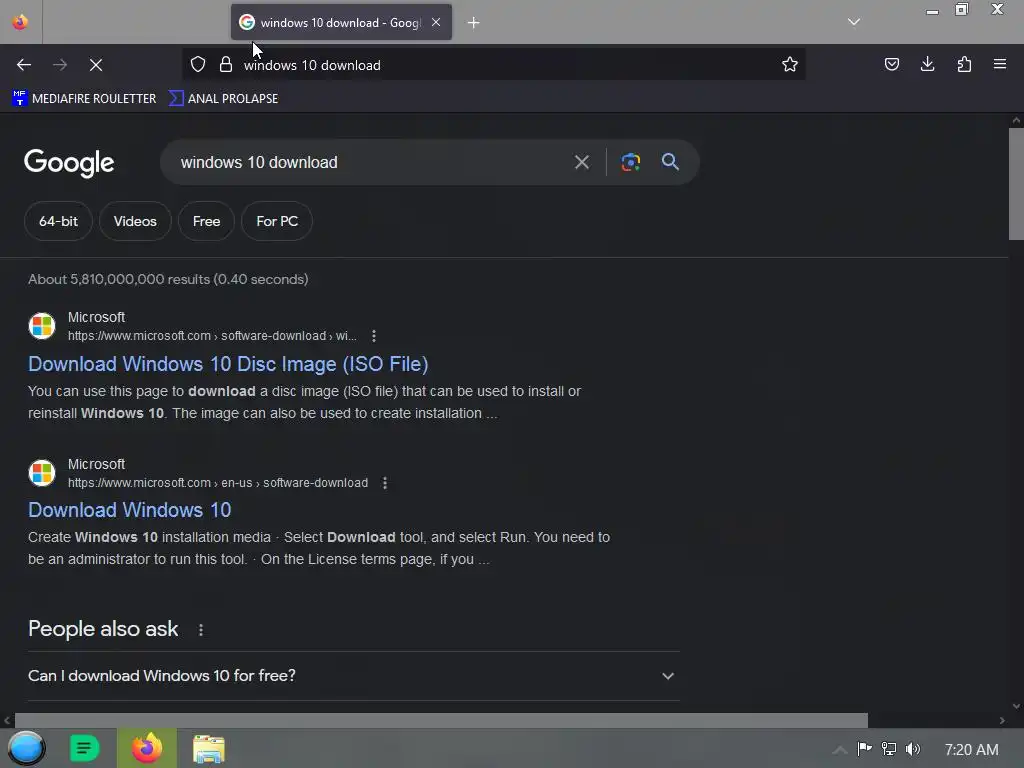Open the Firefox hamburger application menu

(x=1000, y=64)
